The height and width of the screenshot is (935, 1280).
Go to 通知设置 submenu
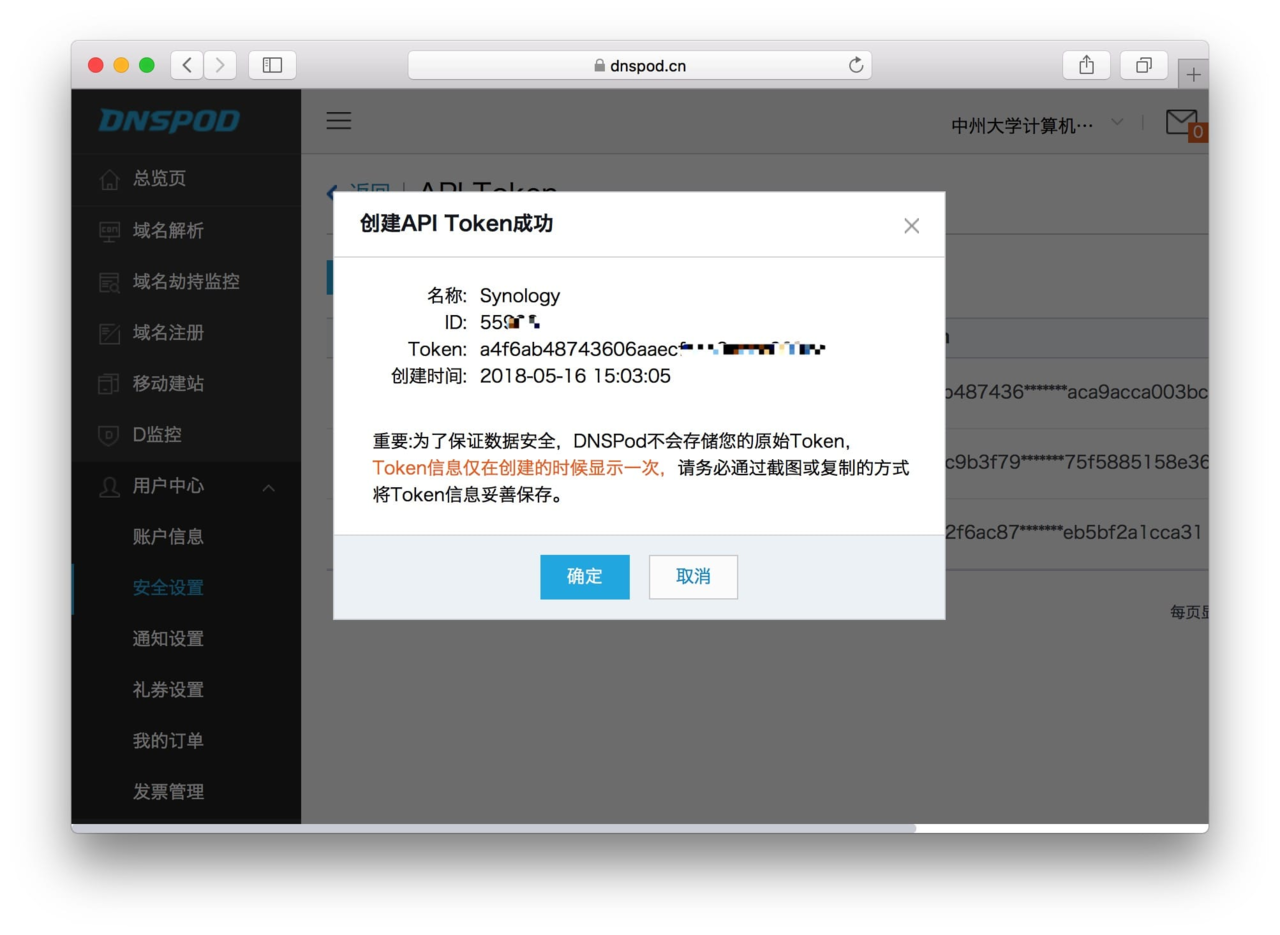(x=168, y=639)
